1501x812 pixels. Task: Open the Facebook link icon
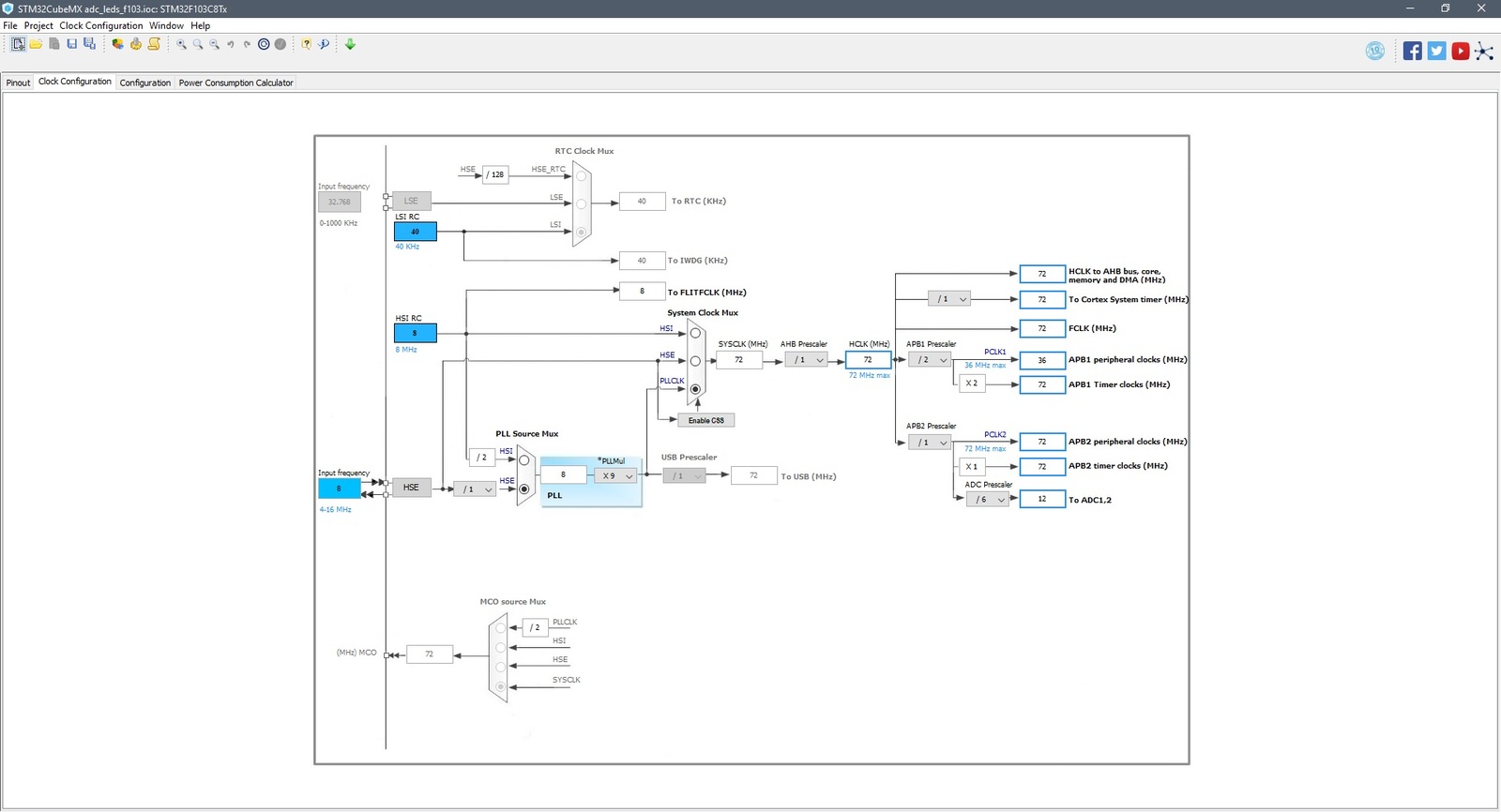coord(1413,51)
